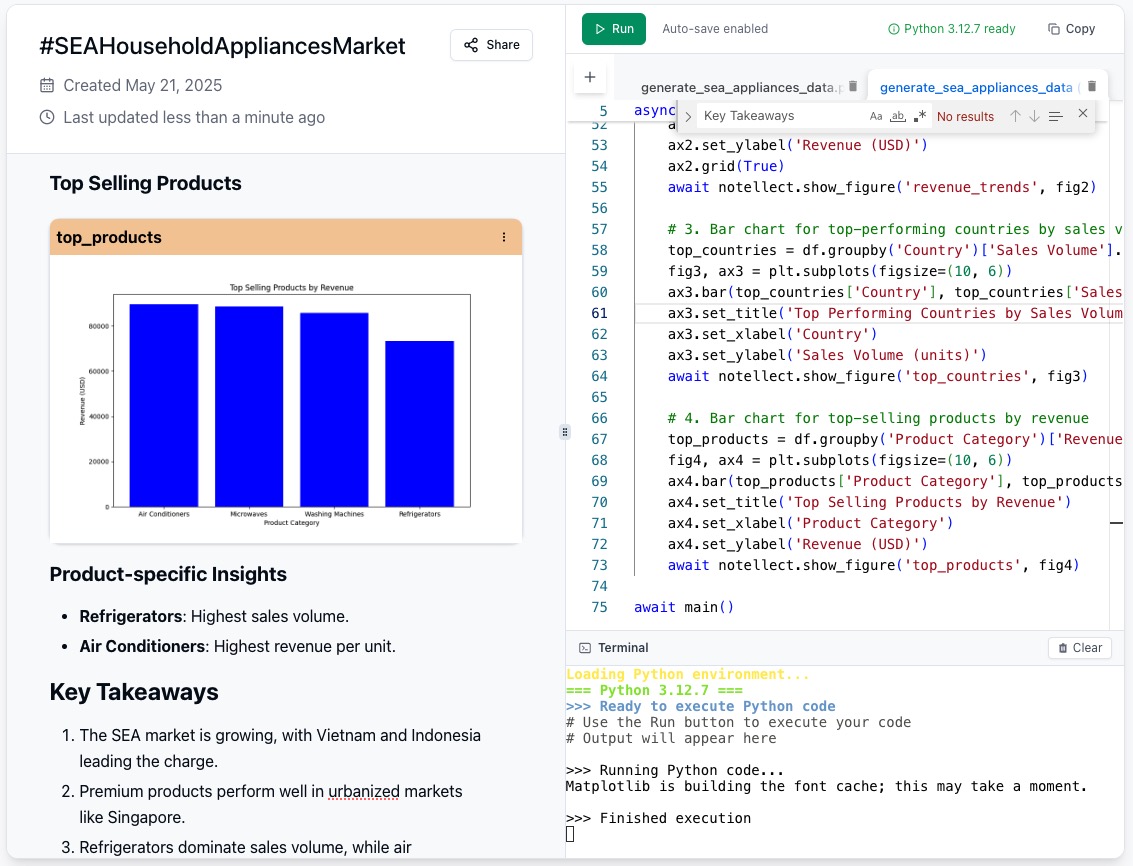Toggle regular expression search option
Image resolution: width=1133 pixels, height=866 pixels.
(919, 116)
